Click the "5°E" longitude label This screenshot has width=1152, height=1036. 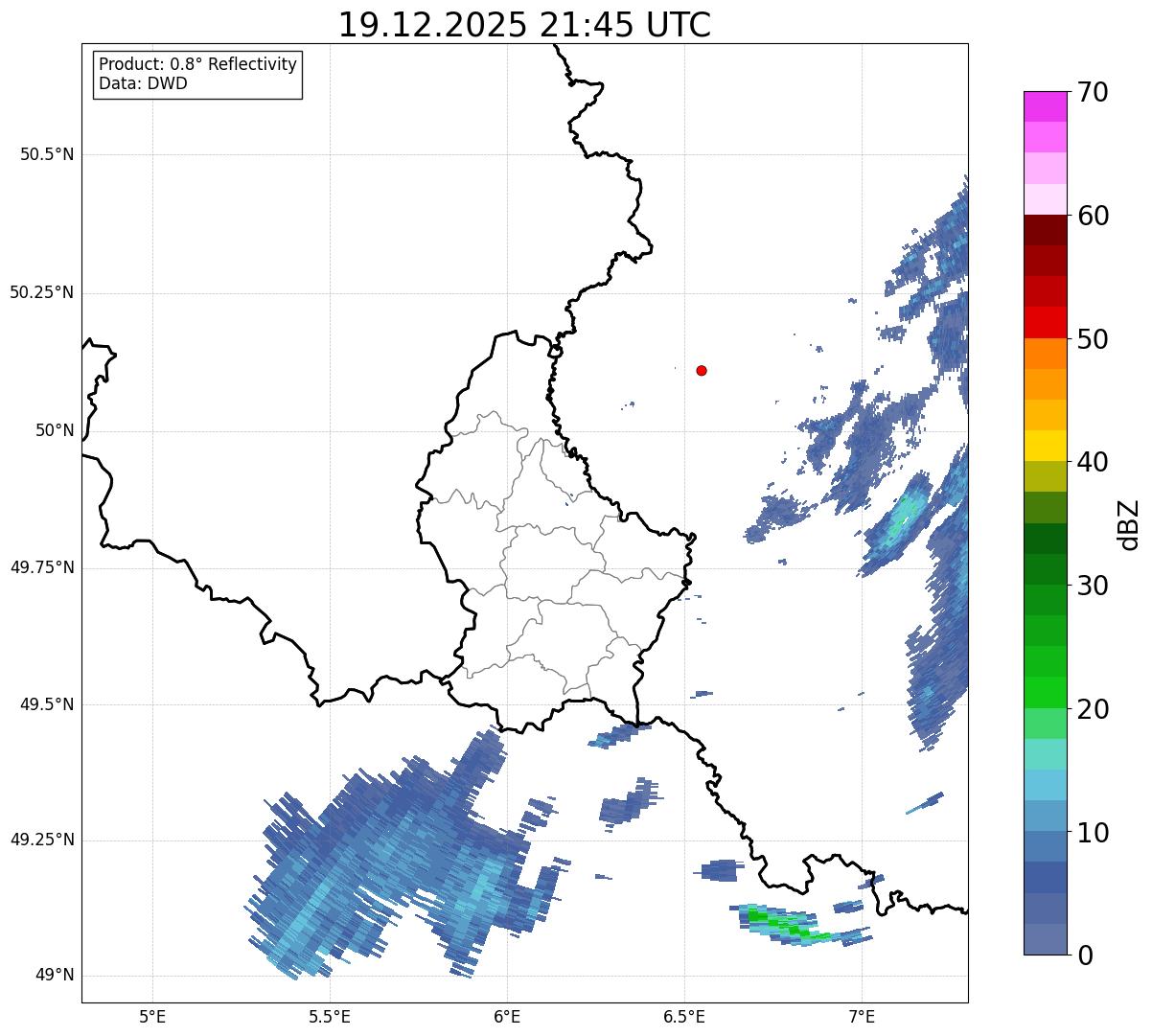point(152,1016)
